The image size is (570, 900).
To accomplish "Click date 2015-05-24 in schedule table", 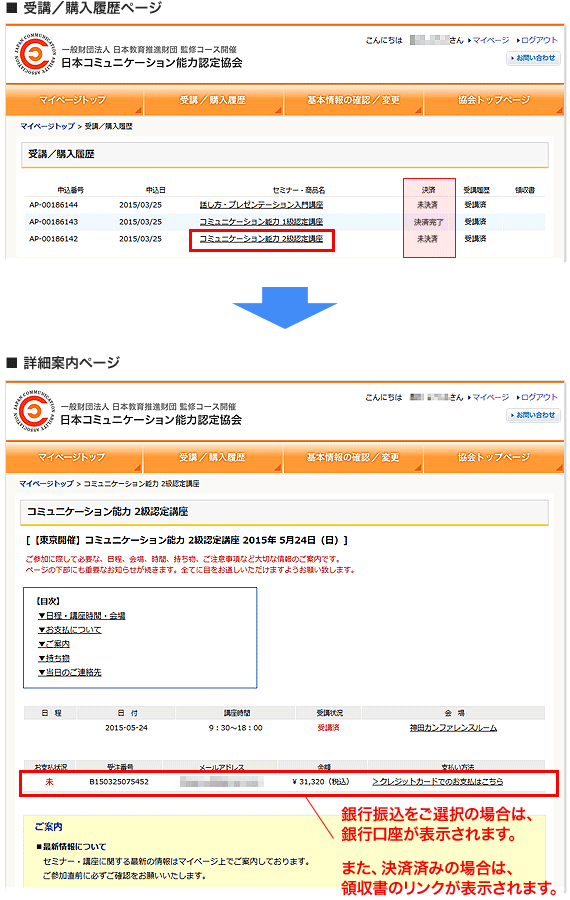I will 126,728.
